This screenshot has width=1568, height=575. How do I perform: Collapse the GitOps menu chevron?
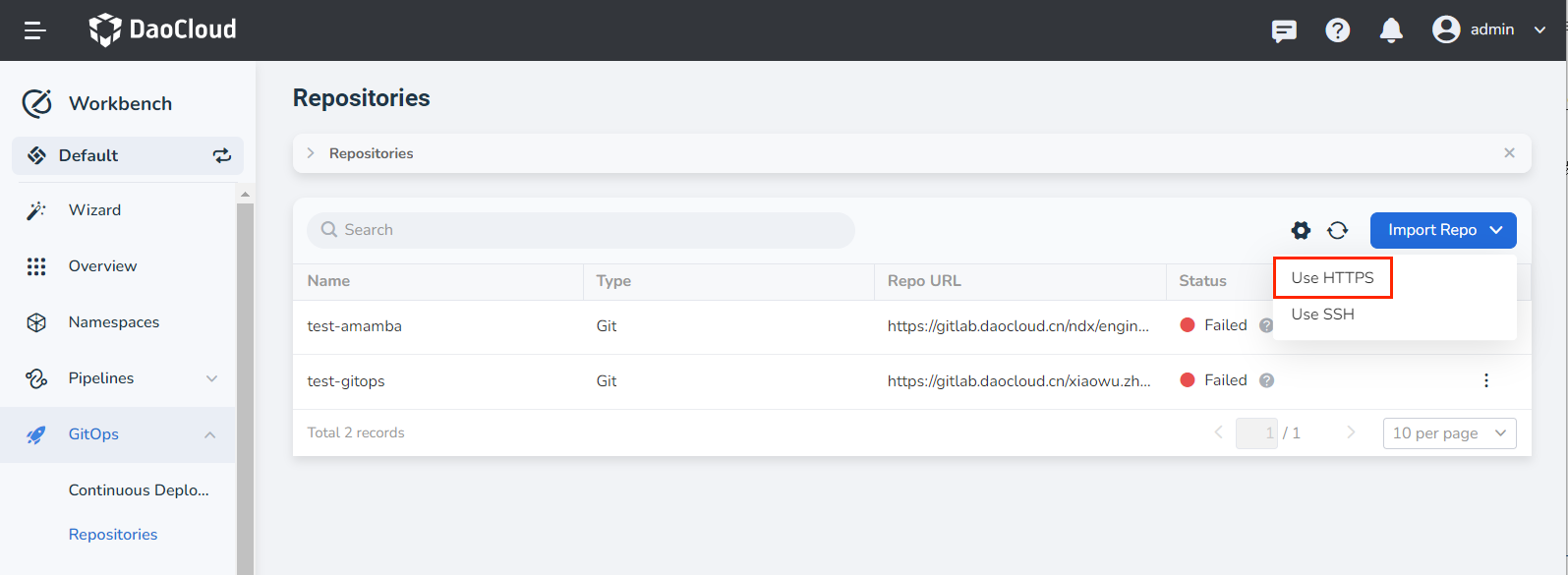(210, 434)
